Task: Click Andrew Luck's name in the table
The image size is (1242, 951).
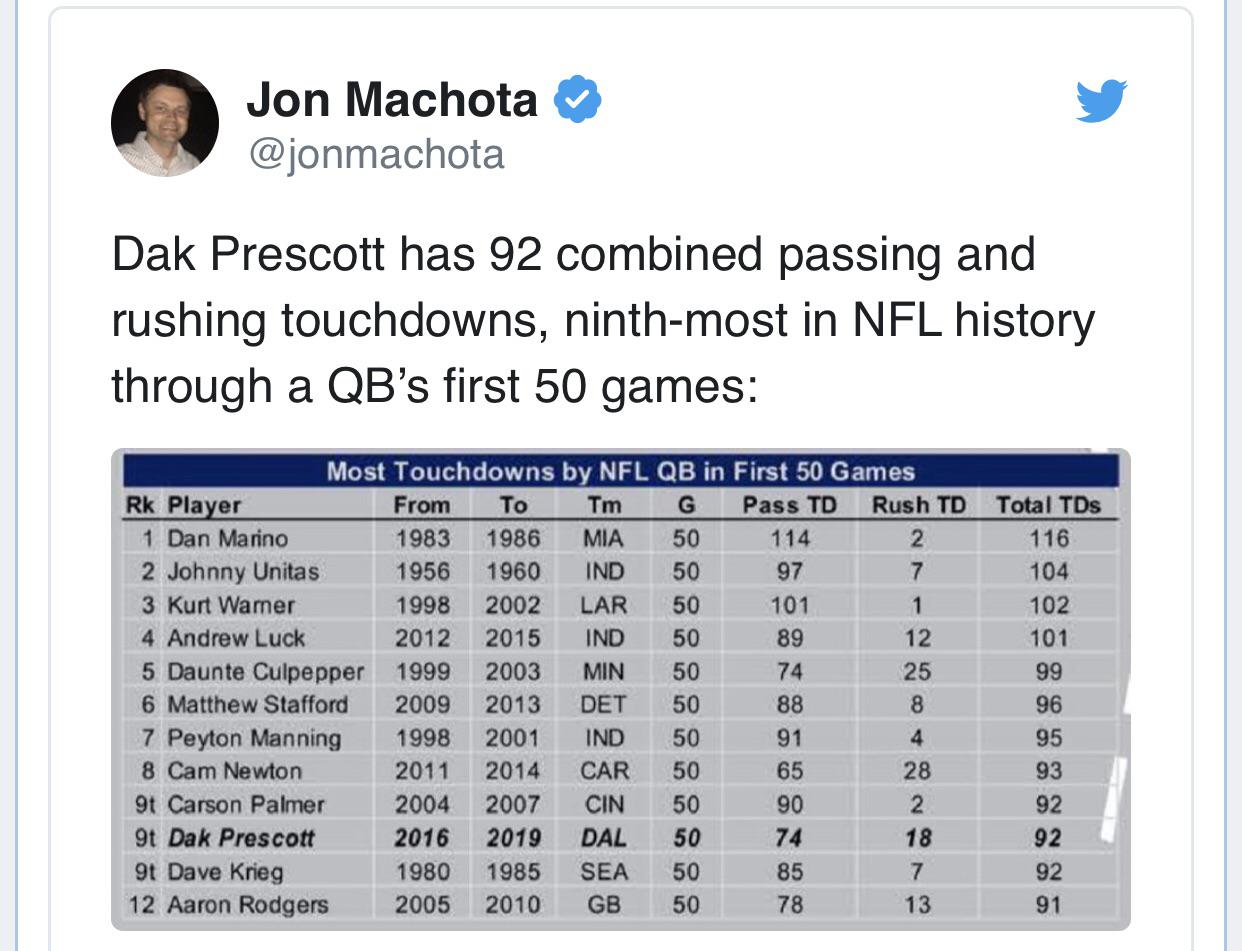Action: click(x=236, y=638)
